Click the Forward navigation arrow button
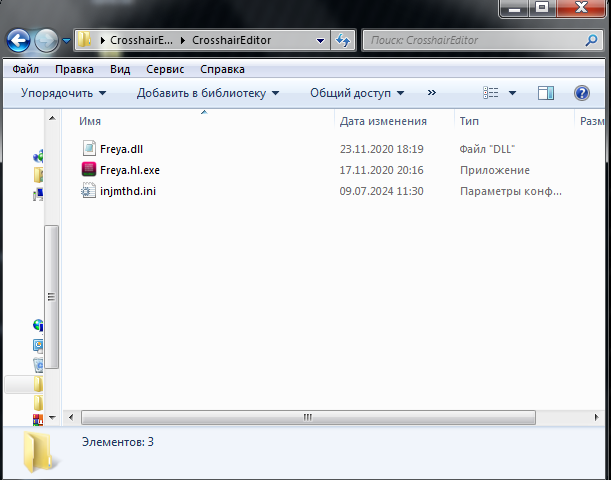Screen dimensions: 611x480 tap(47, 41)
